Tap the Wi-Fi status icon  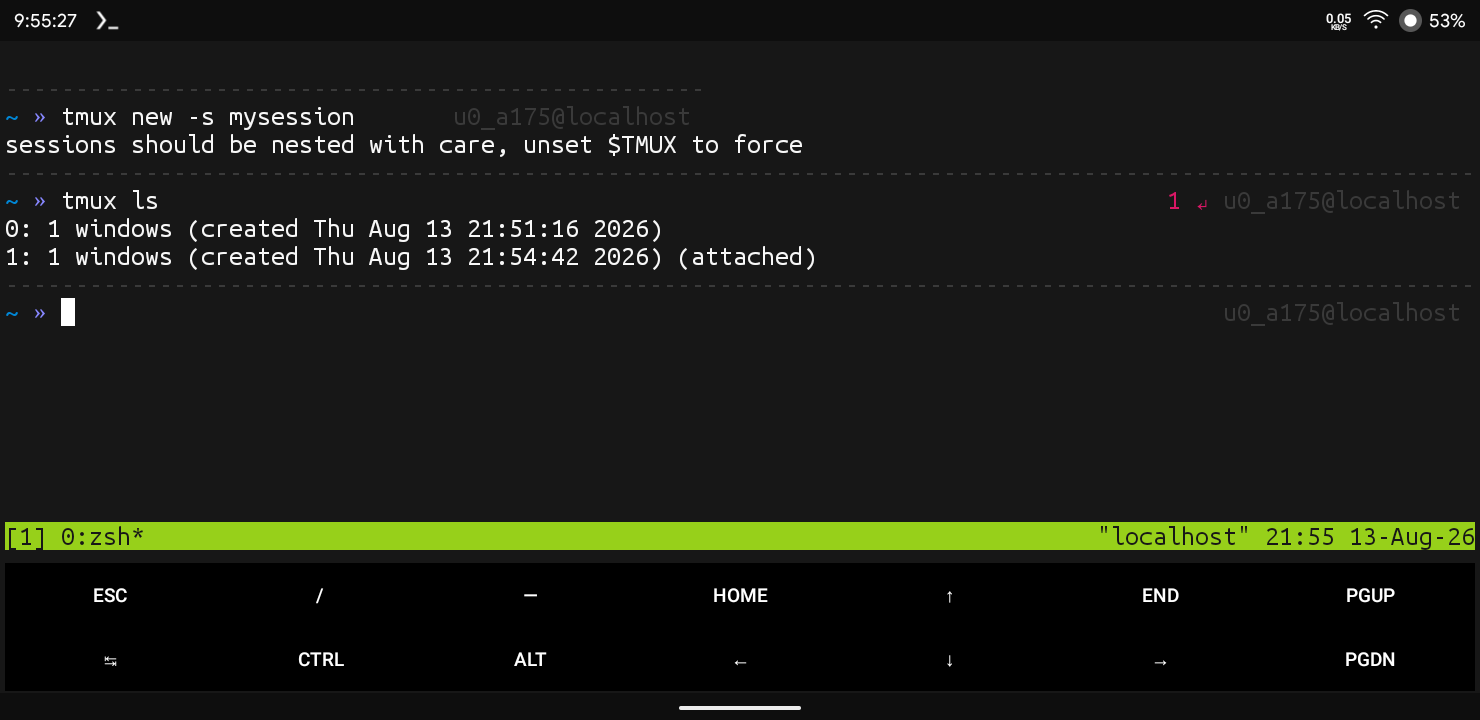pyautogui.click(x=1376, y=20)
